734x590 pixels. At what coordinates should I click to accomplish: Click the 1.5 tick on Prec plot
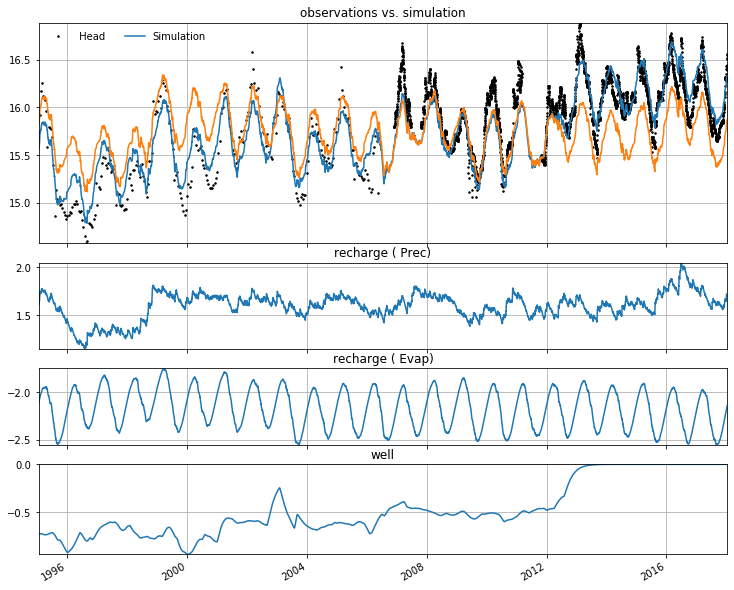(x=23, y=316)
